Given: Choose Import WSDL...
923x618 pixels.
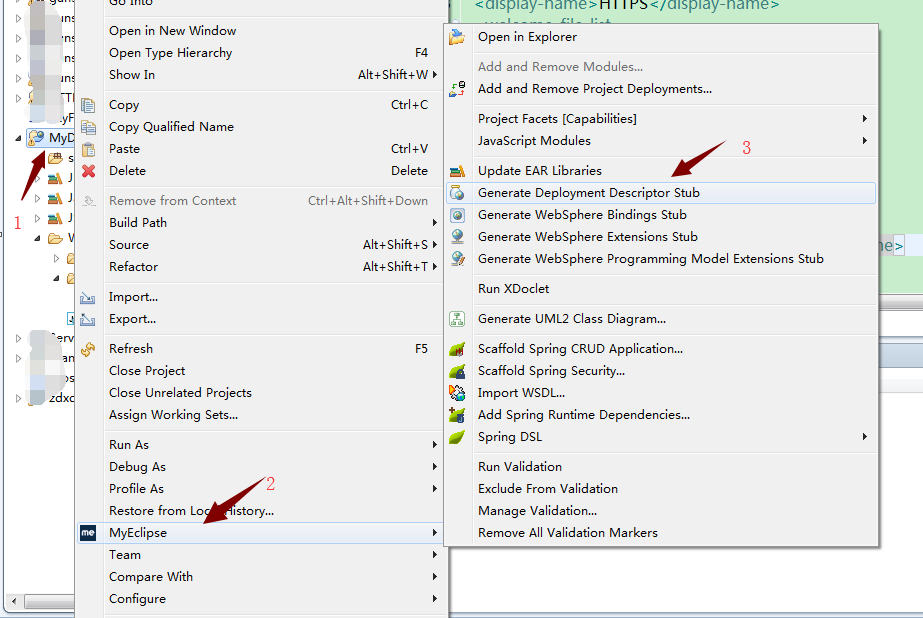Looking at the screenshot, I should click(x=521, y=393).
